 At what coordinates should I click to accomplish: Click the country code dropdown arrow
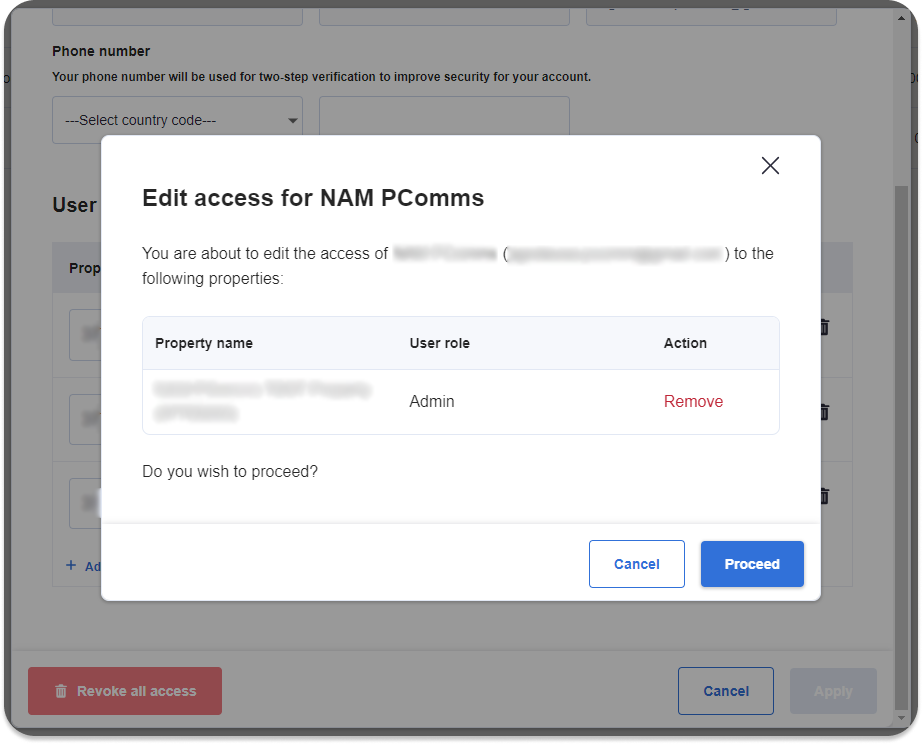(x=293, y=121)
